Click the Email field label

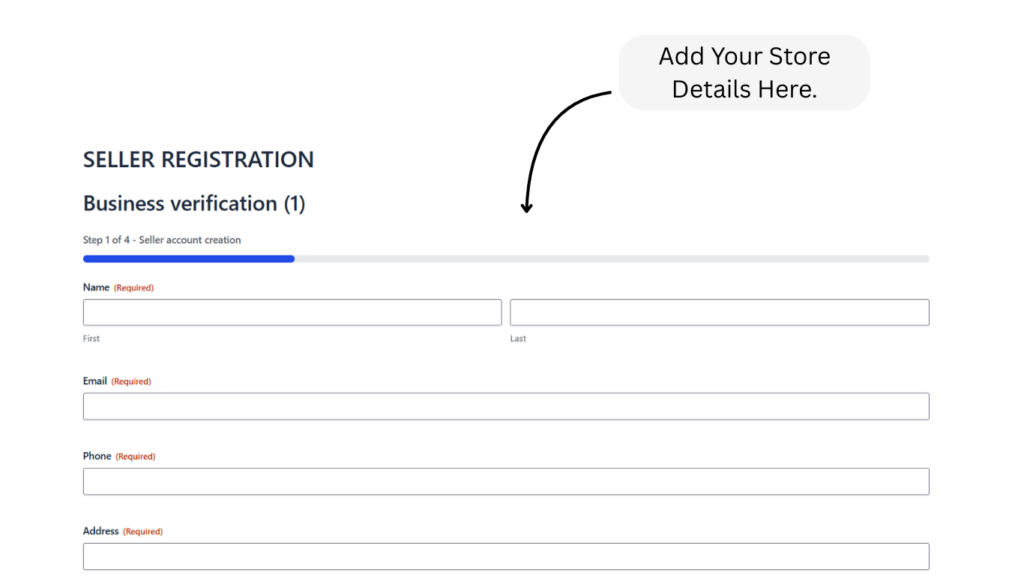pos(95,381)
